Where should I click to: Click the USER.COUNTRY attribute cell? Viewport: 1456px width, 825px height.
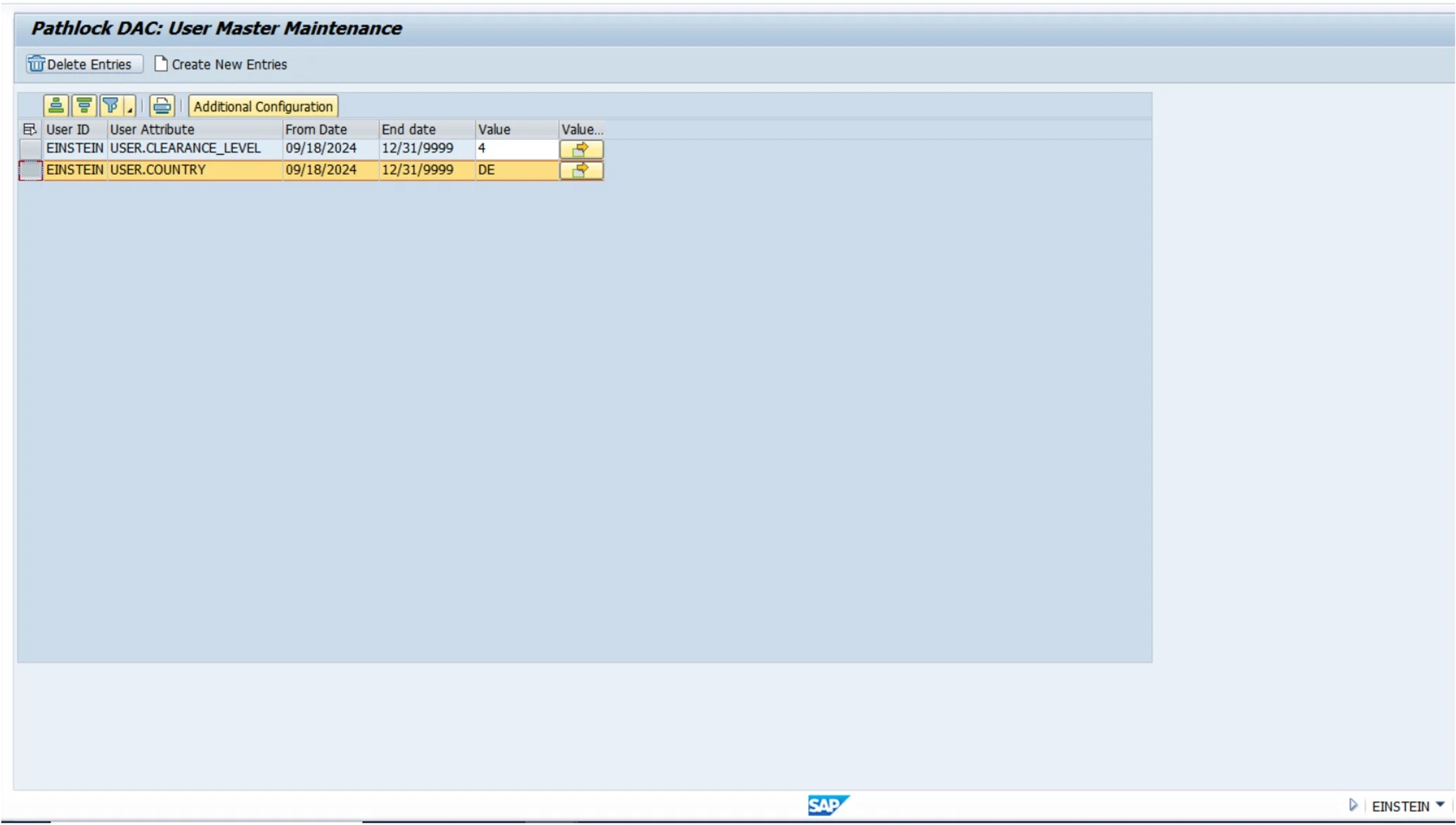(x=195, y=170)
